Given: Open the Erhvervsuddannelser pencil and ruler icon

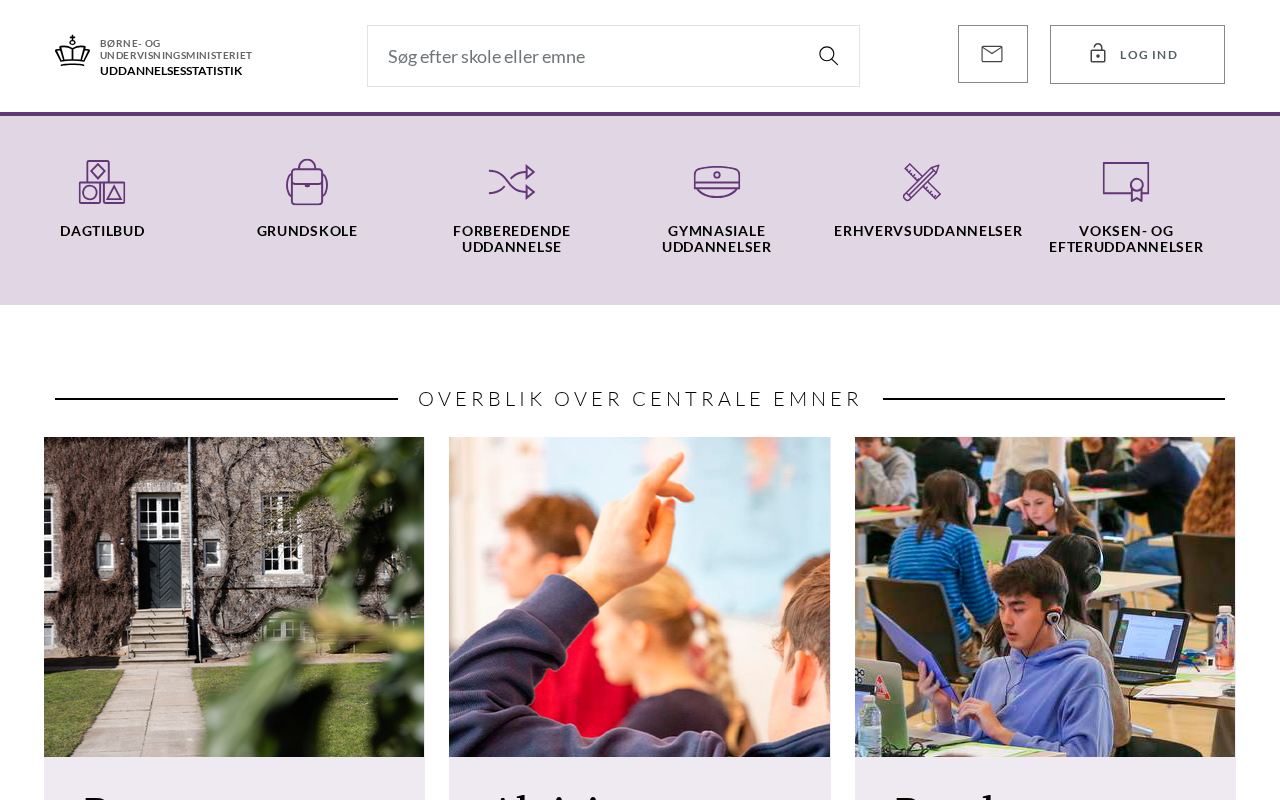Looking at the screenshot, I should pyautogui.click(x=922, y=182).
